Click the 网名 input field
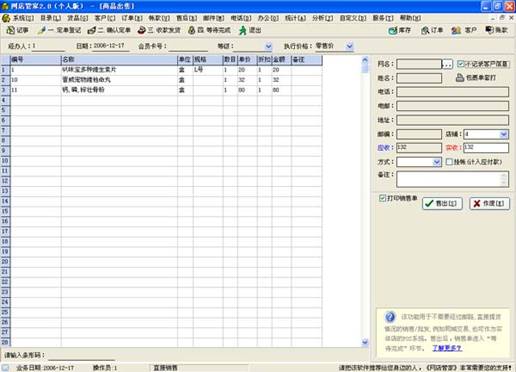This screenshot has width=516, height=372. (419, 64)
